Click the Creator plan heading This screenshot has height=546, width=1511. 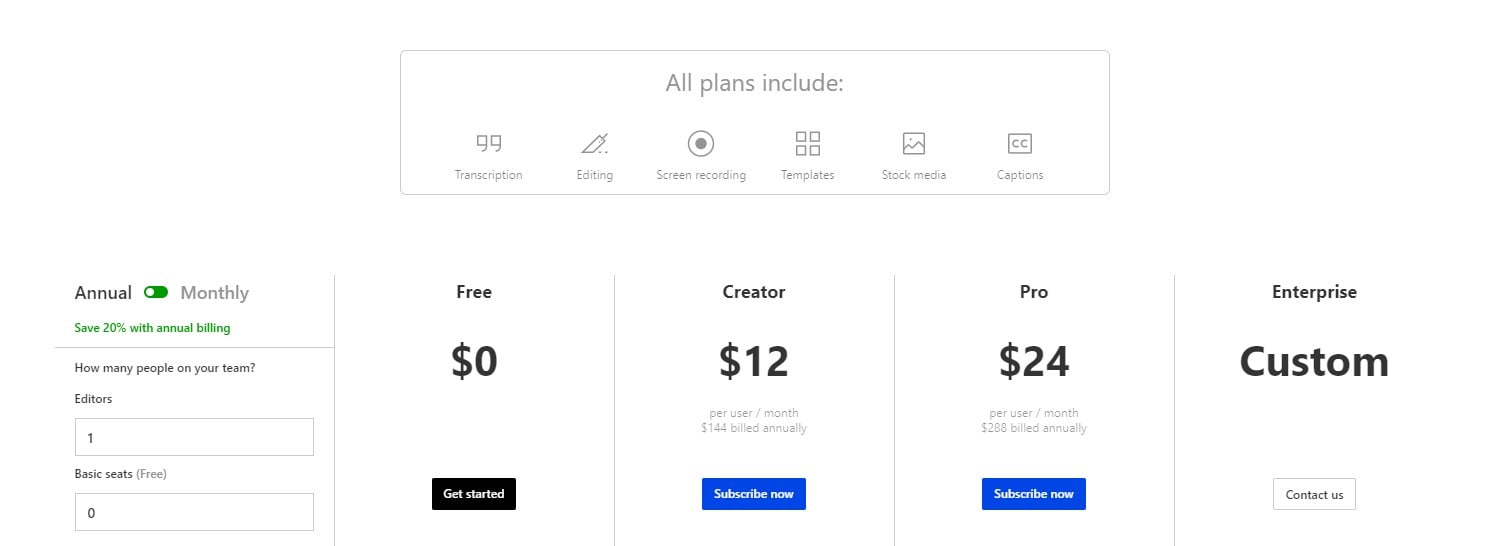point(754,292)
